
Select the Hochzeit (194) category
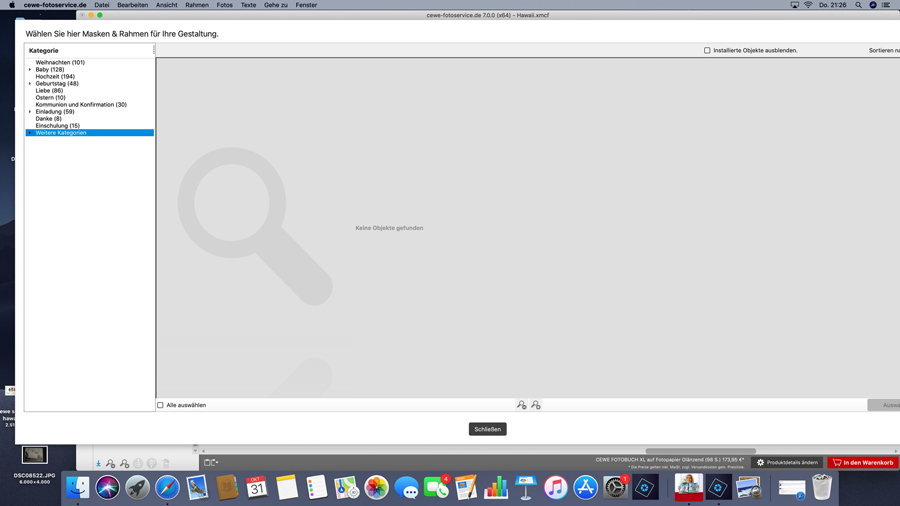coord(55,76)
